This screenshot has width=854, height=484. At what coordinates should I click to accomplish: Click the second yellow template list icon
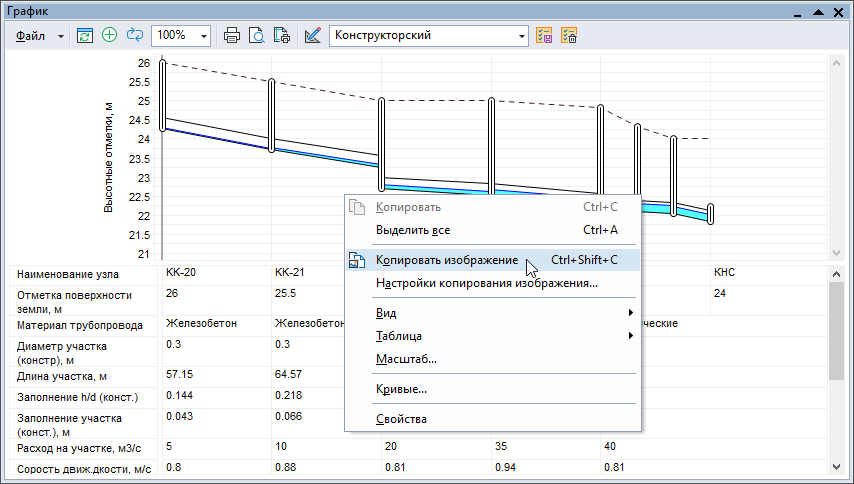pyautogui.click(x=569, y=35)
